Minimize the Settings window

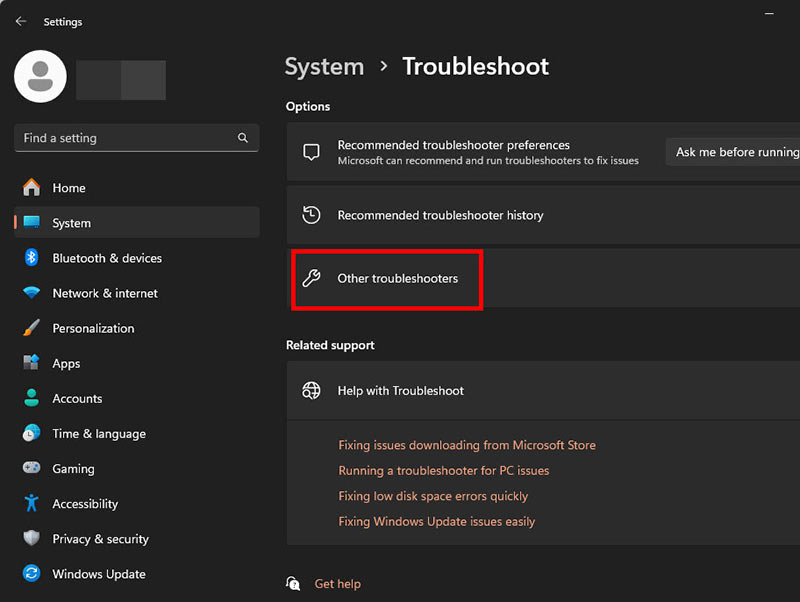point(769,14)
